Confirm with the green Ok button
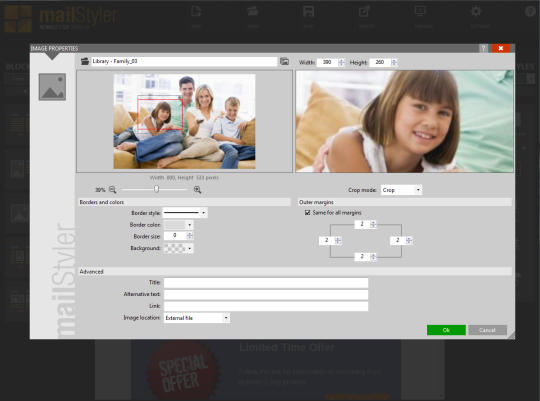540x401 pixels. (x=446, y=330)
